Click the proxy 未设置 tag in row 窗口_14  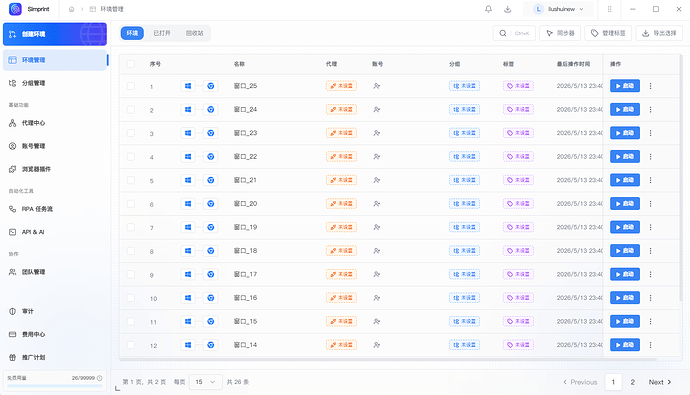point(341,345)
